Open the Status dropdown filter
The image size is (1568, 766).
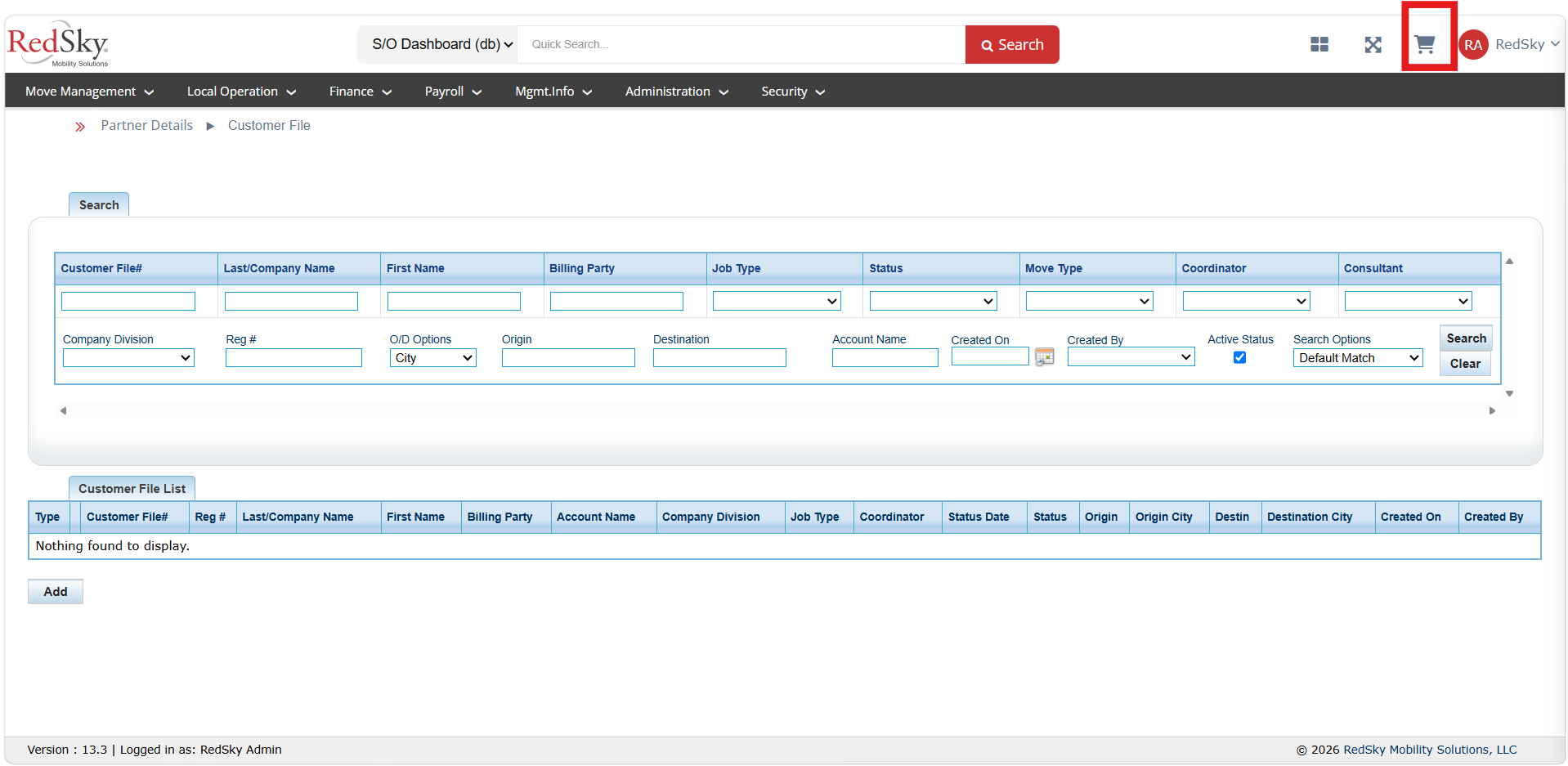point(933,301)
